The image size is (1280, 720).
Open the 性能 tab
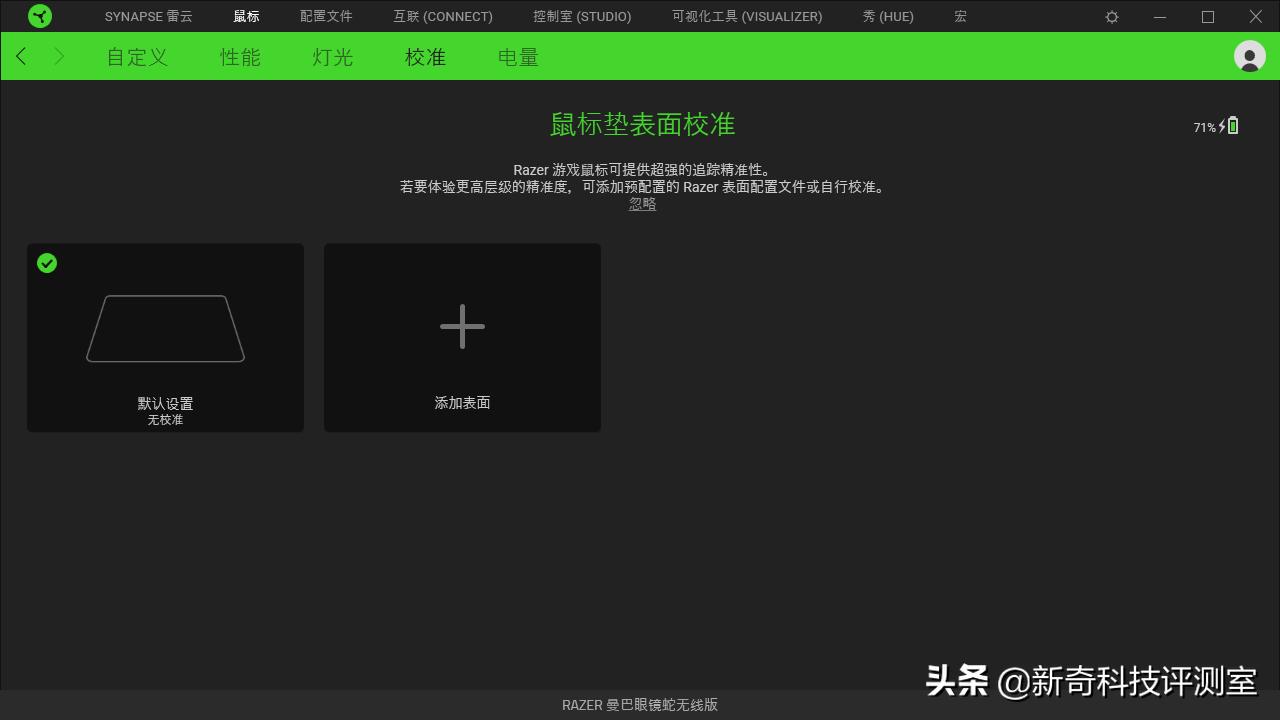(240, 57)
